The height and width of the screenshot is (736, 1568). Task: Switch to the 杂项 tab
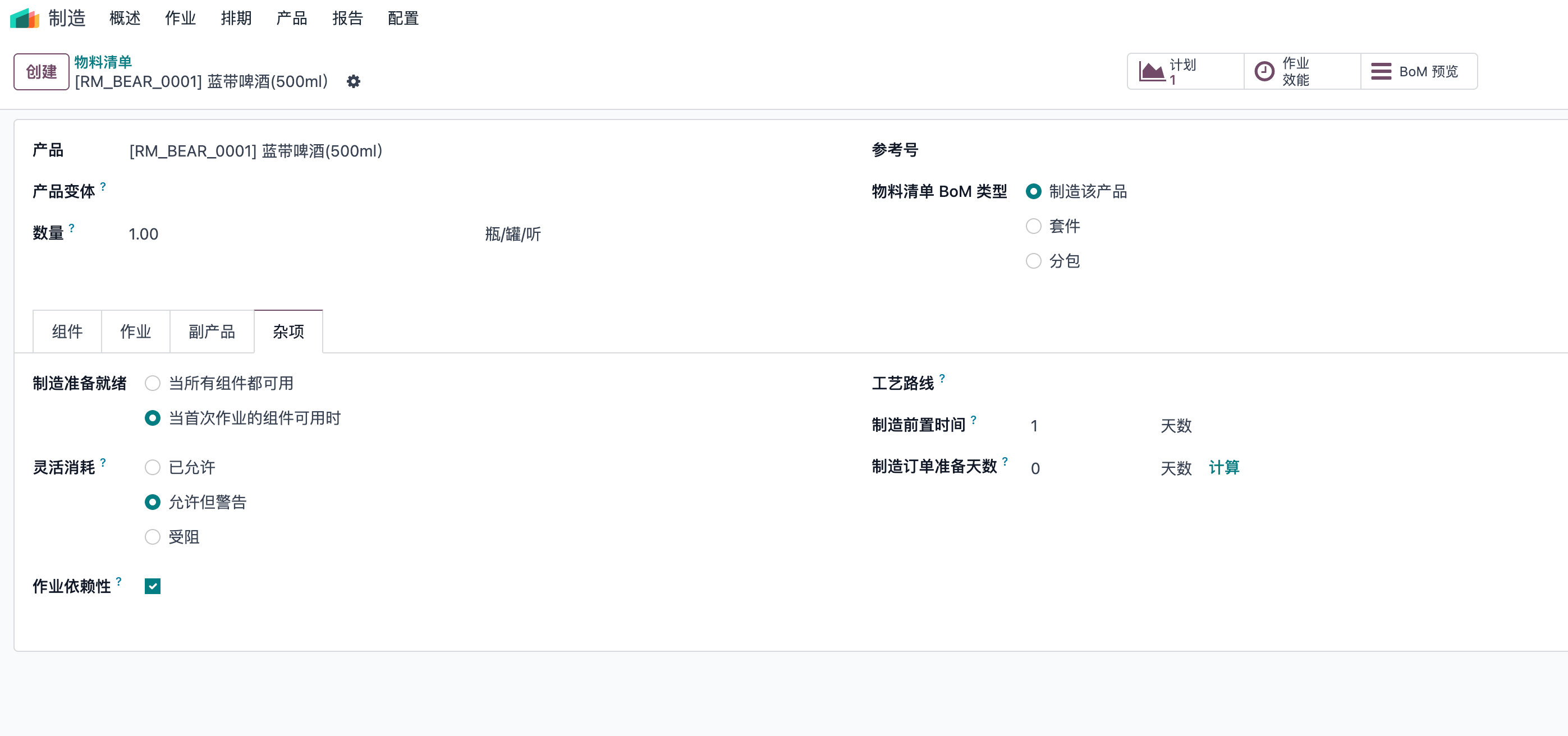288,332
